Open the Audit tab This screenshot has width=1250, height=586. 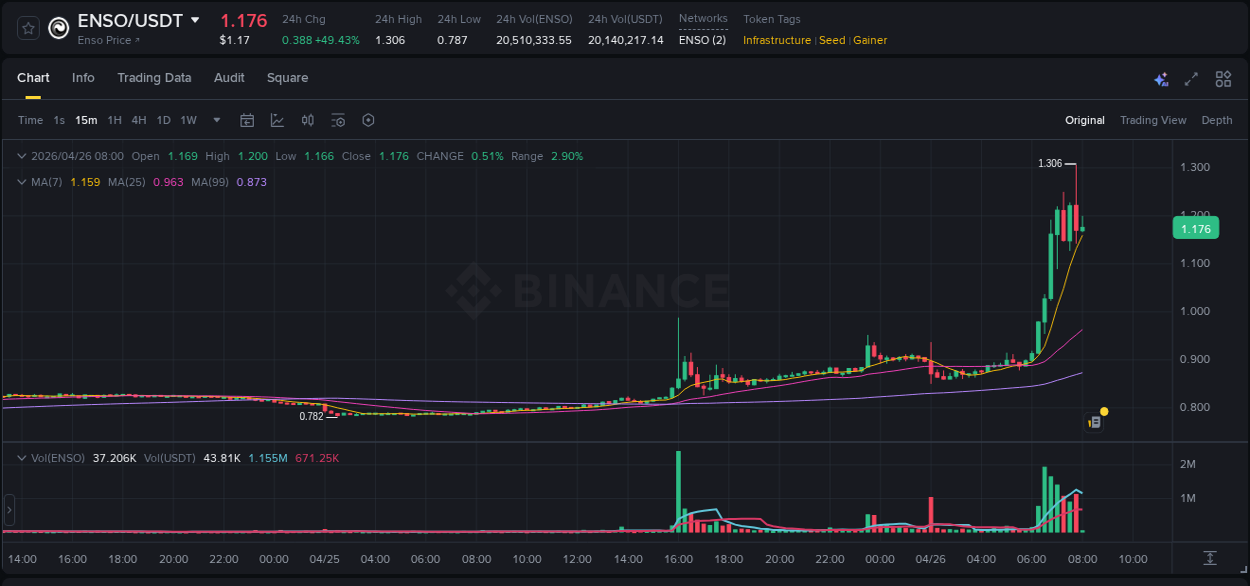coord(229,78)
